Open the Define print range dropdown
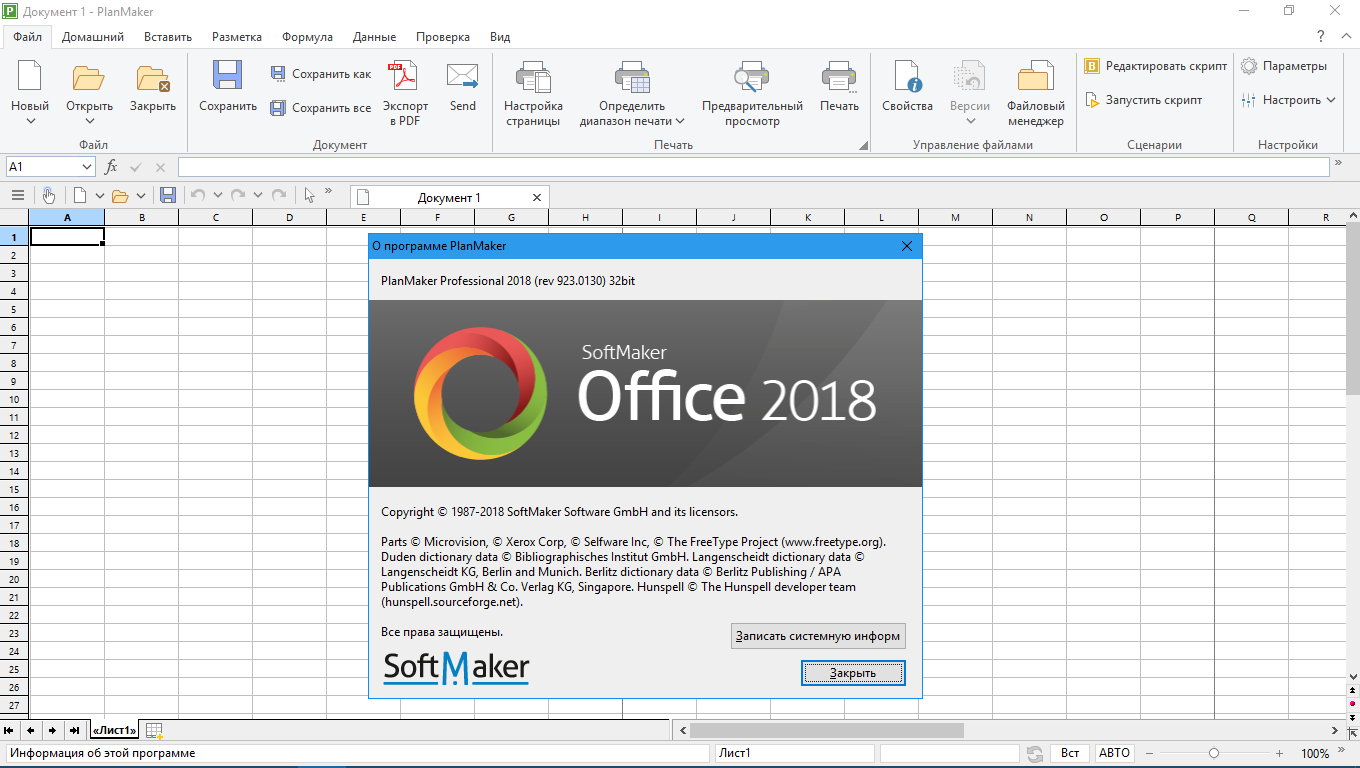 [680, 122]
